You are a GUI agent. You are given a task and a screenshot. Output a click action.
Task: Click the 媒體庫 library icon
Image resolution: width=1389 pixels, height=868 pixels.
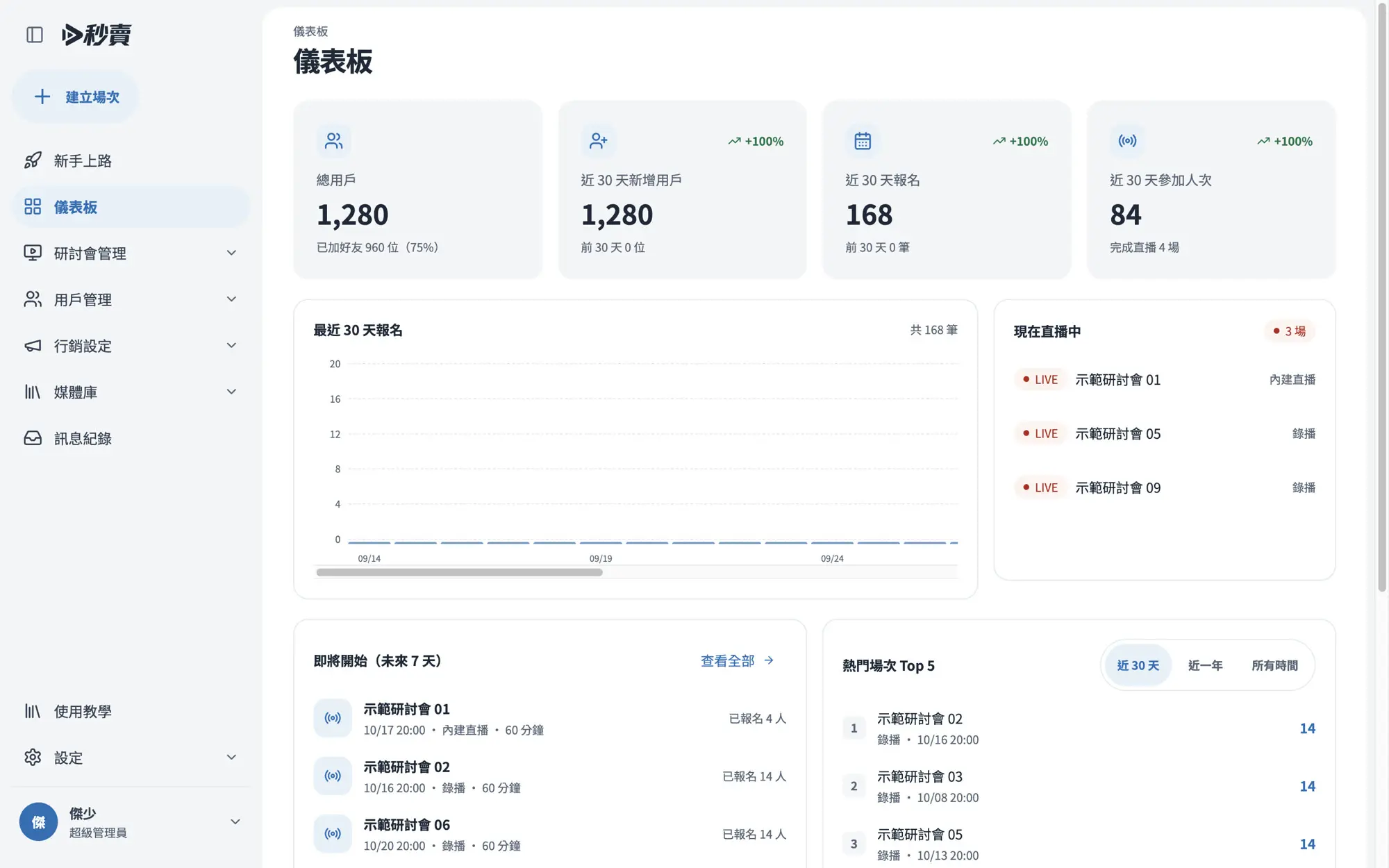pos(33,392)
